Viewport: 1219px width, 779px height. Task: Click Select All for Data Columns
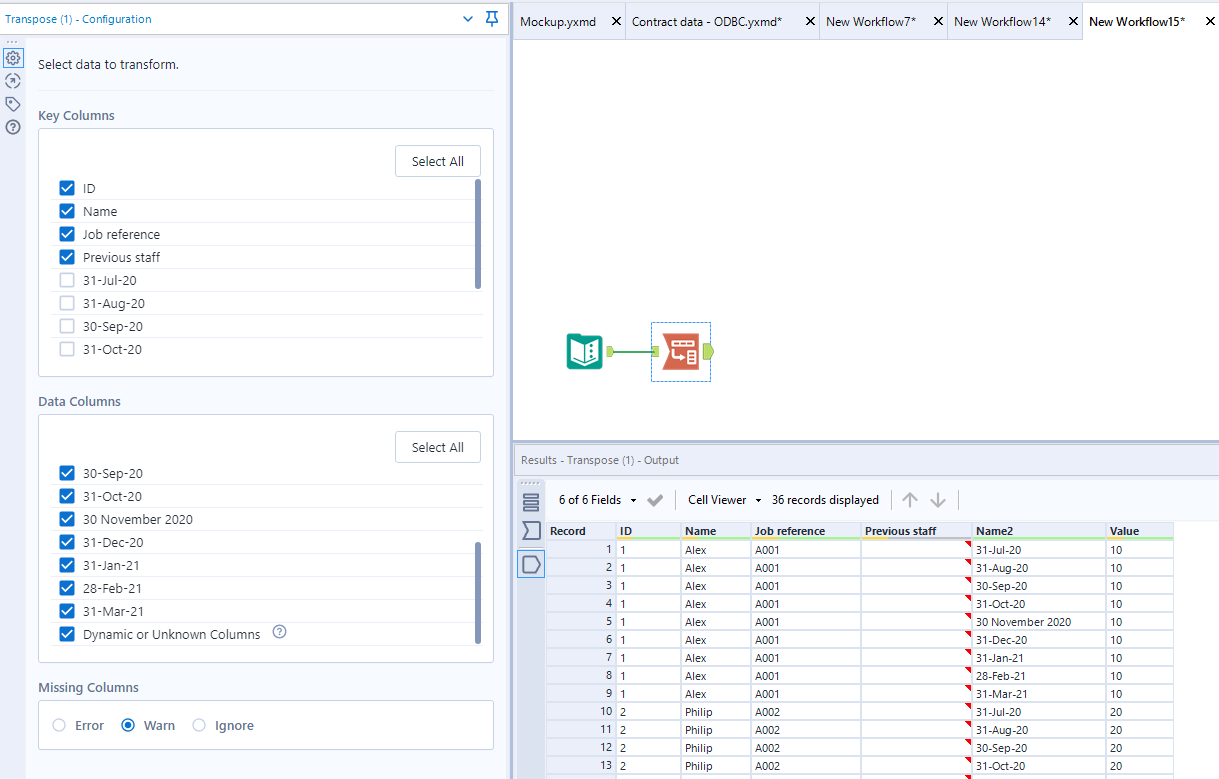coord(438,447)
